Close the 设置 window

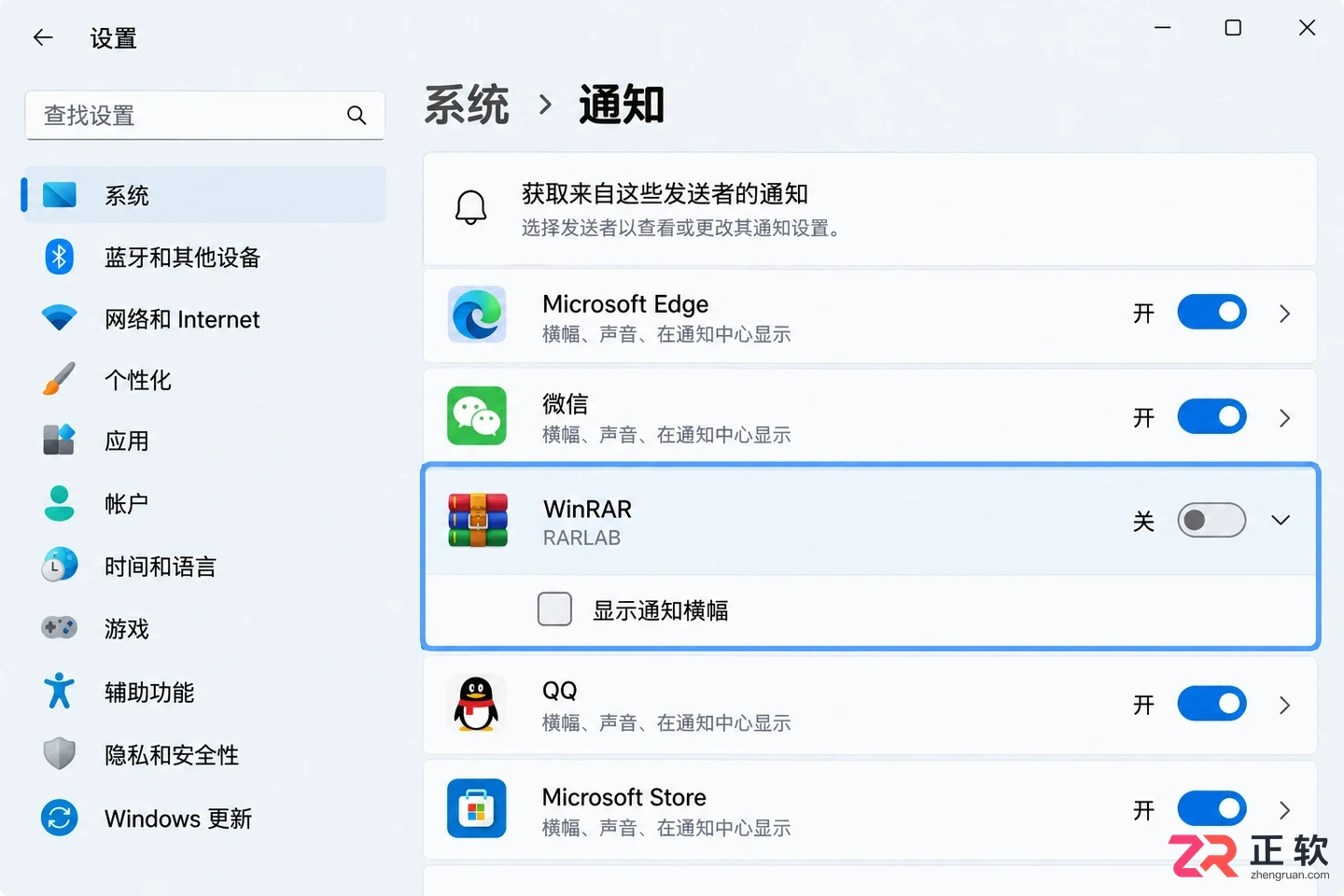[1307, 28]
